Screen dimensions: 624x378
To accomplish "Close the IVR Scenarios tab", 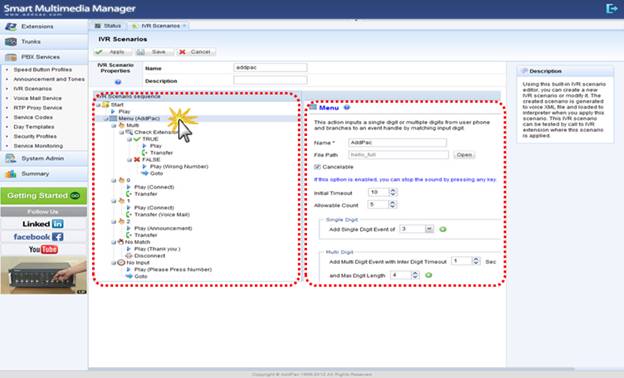I will (x=185, y=26).
